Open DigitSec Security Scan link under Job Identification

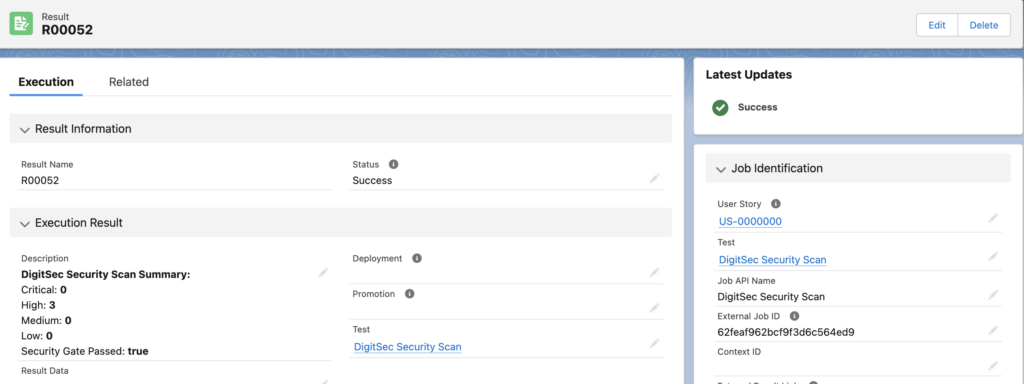point(772,259)
